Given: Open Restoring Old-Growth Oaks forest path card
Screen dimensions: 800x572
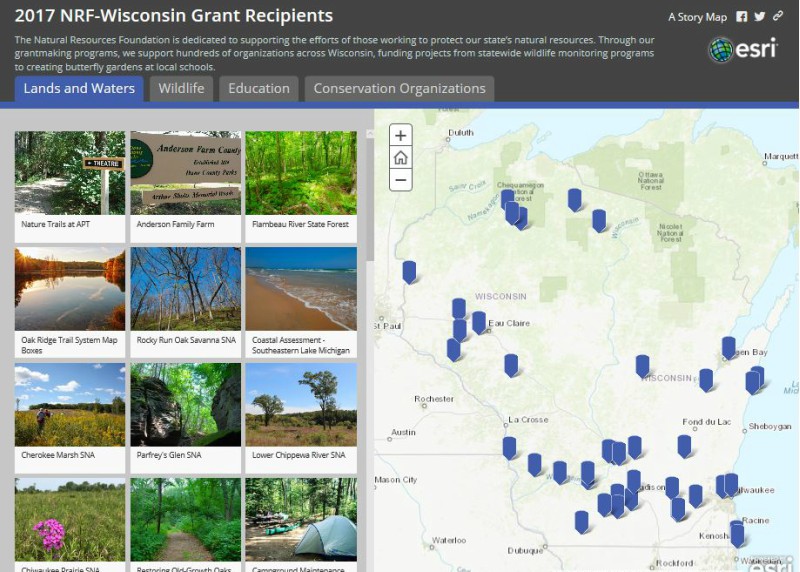Looking at the screenshot, I should [186, 525].
